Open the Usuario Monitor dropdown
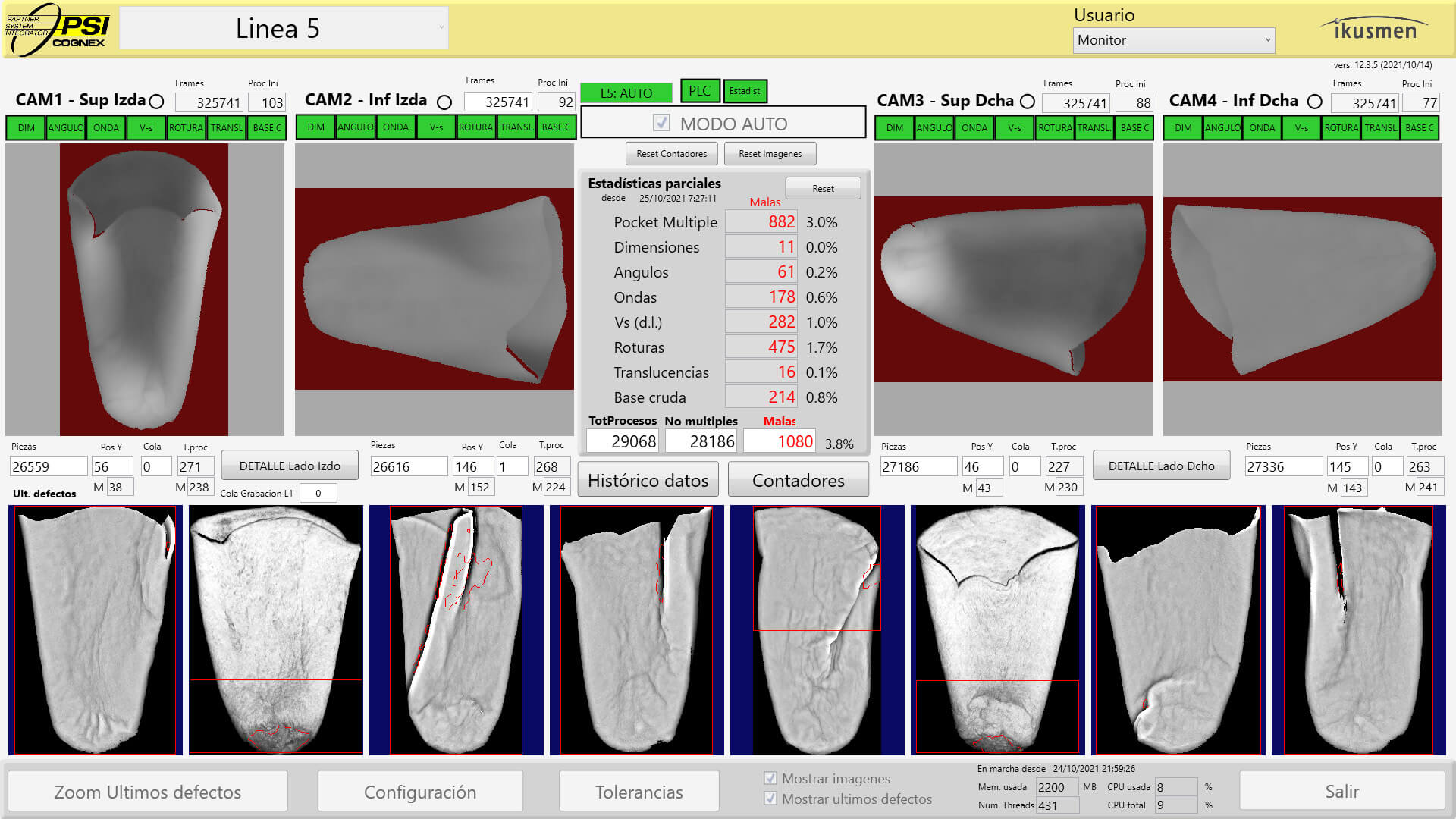 coord(1173,40)
